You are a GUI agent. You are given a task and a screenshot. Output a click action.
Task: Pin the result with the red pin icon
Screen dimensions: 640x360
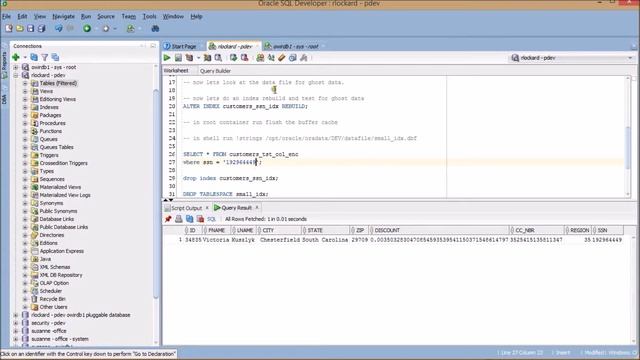(168, 219)
